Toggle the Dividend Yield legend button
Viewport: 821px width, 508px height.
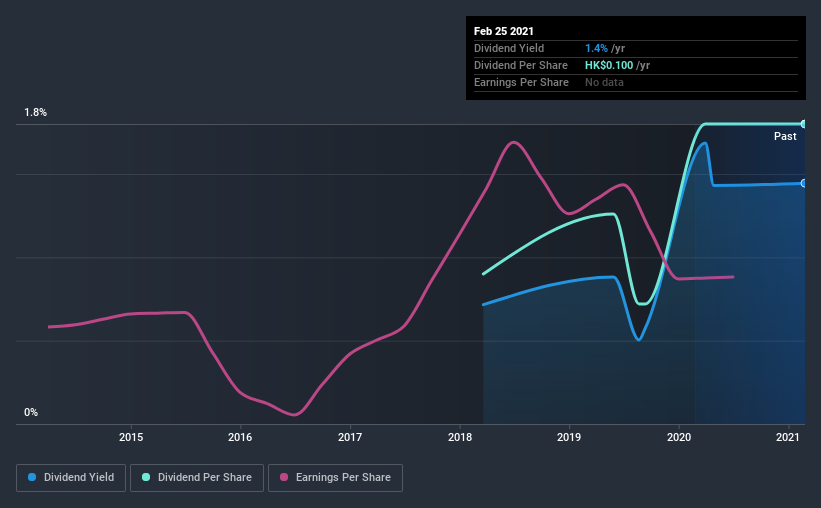[71, 478]
